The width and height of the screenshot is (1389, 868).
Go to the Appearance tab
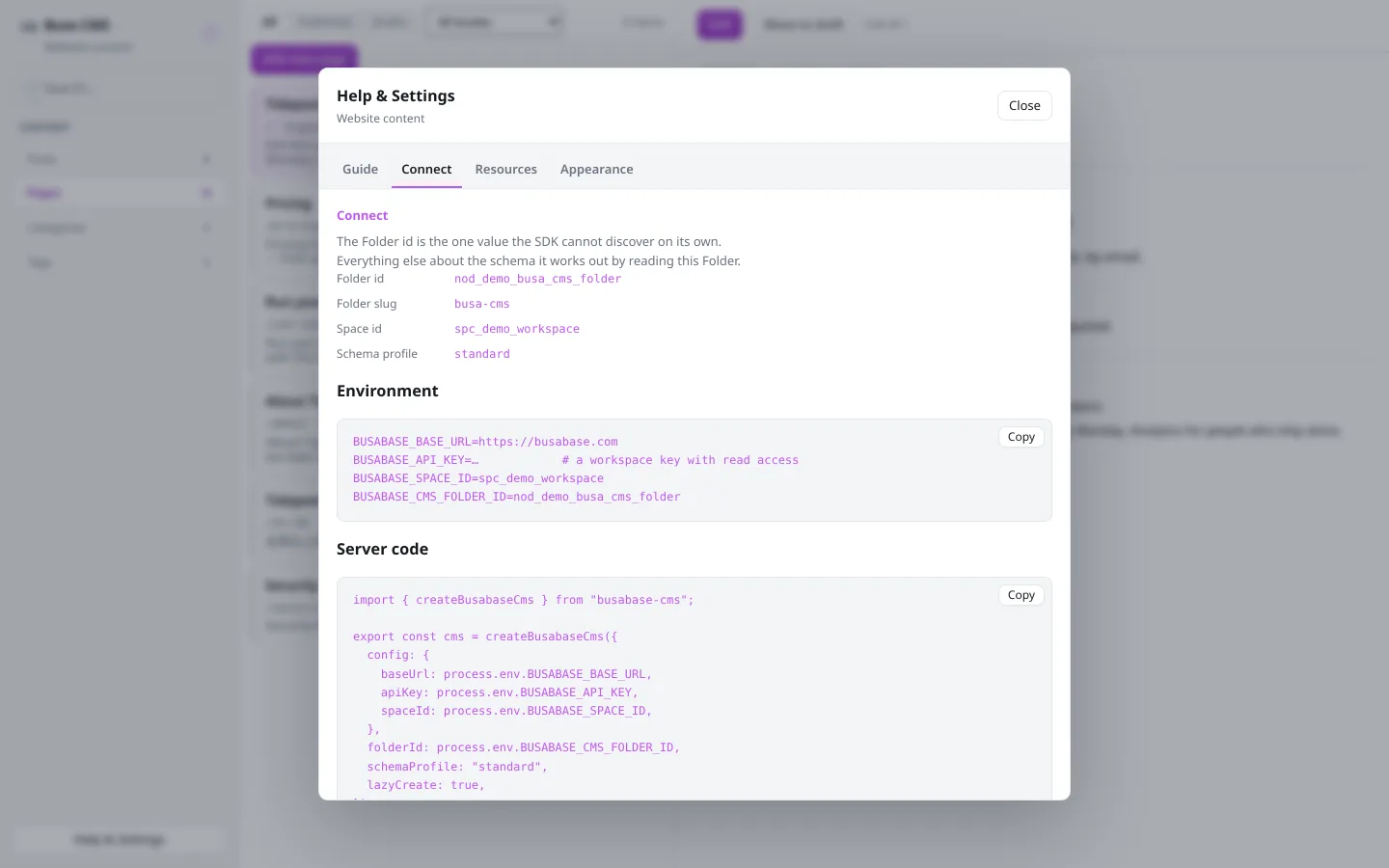tap(596, 170)
